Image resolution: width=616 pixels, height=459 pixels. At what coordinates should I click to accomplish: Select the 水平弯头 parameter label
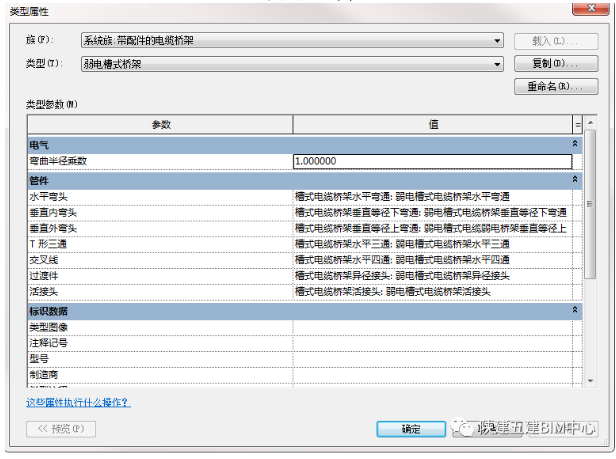[48, 196]
